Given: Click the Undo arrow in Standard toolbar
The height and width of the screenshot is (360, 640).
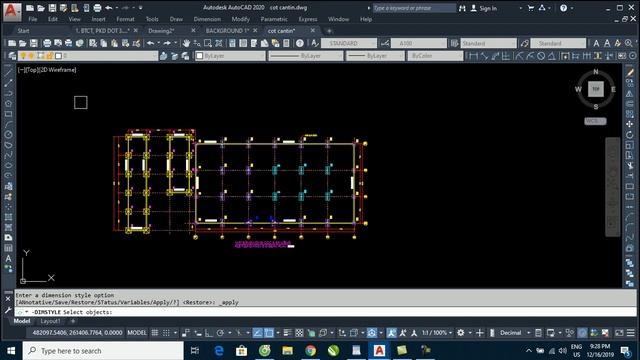Looking at the screenshot, I should pyautogui.click(x=151, y=43).
